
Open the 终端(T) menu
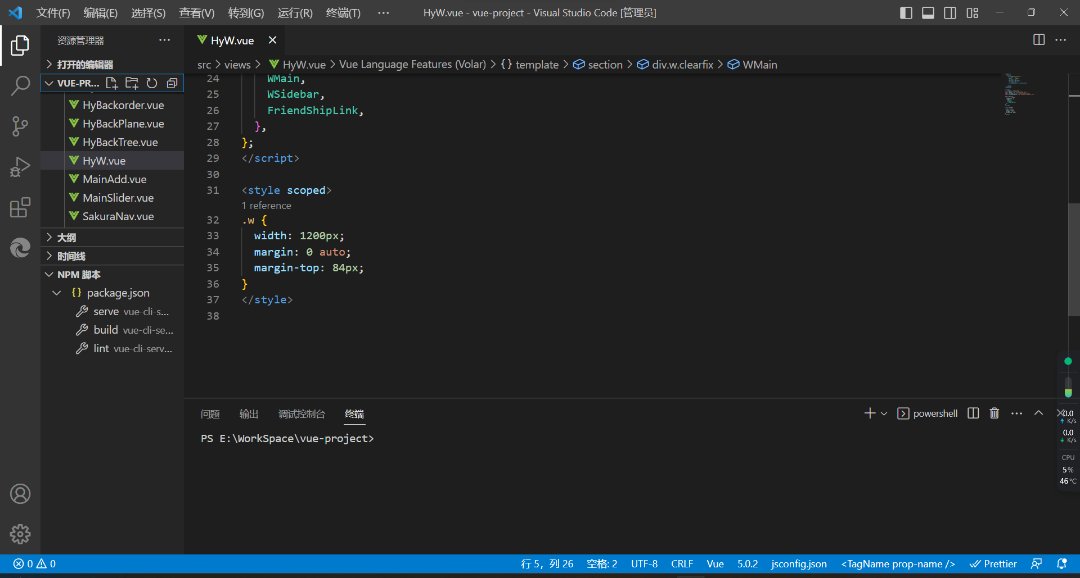[x=344, y=13]
